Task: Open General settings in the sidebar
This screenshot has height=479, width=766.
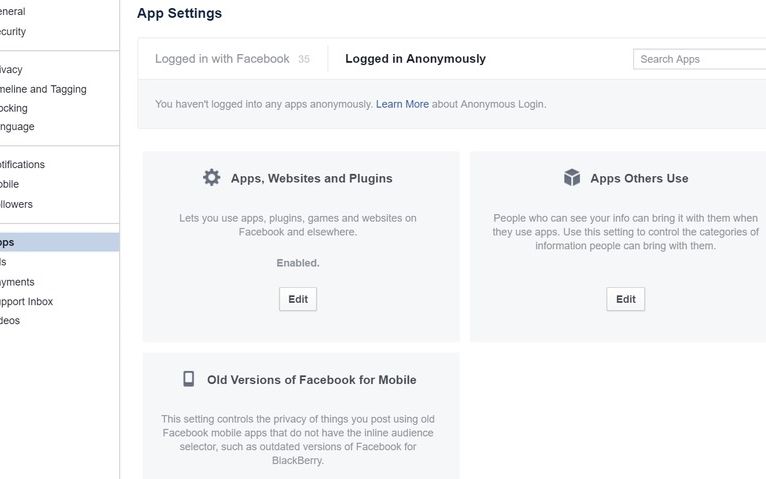Action: (12, 12)
